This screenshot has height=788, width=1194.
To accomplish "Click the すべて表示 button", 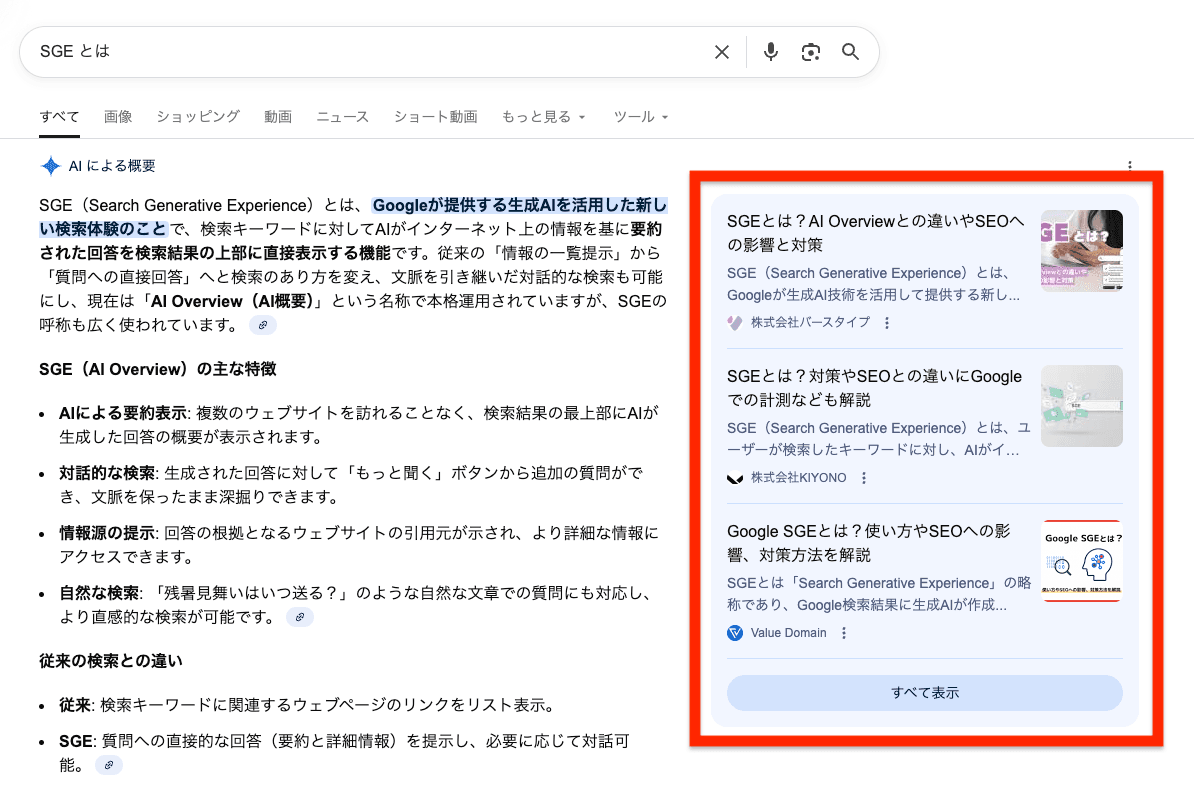I will pyautogui.click(x=924, y=692).
